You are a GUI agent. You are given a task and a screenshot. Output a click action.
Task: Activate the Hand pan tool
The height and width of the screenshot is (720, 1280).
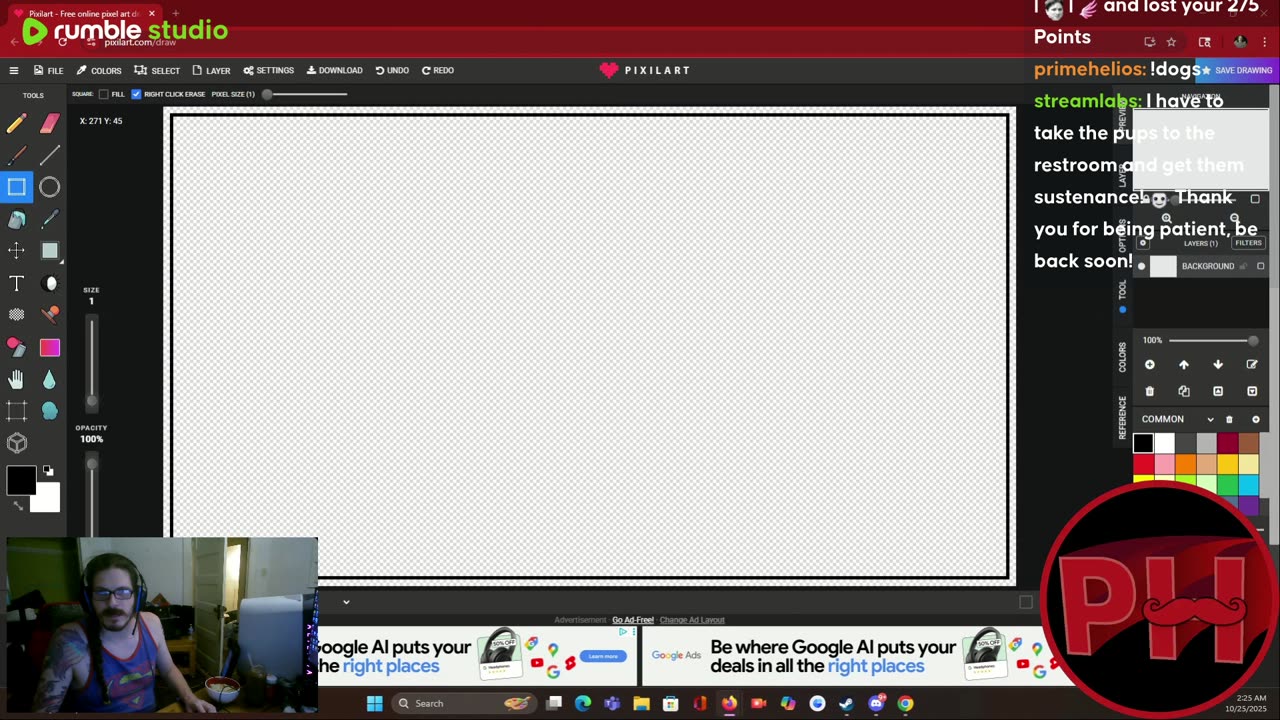(16, 379)
